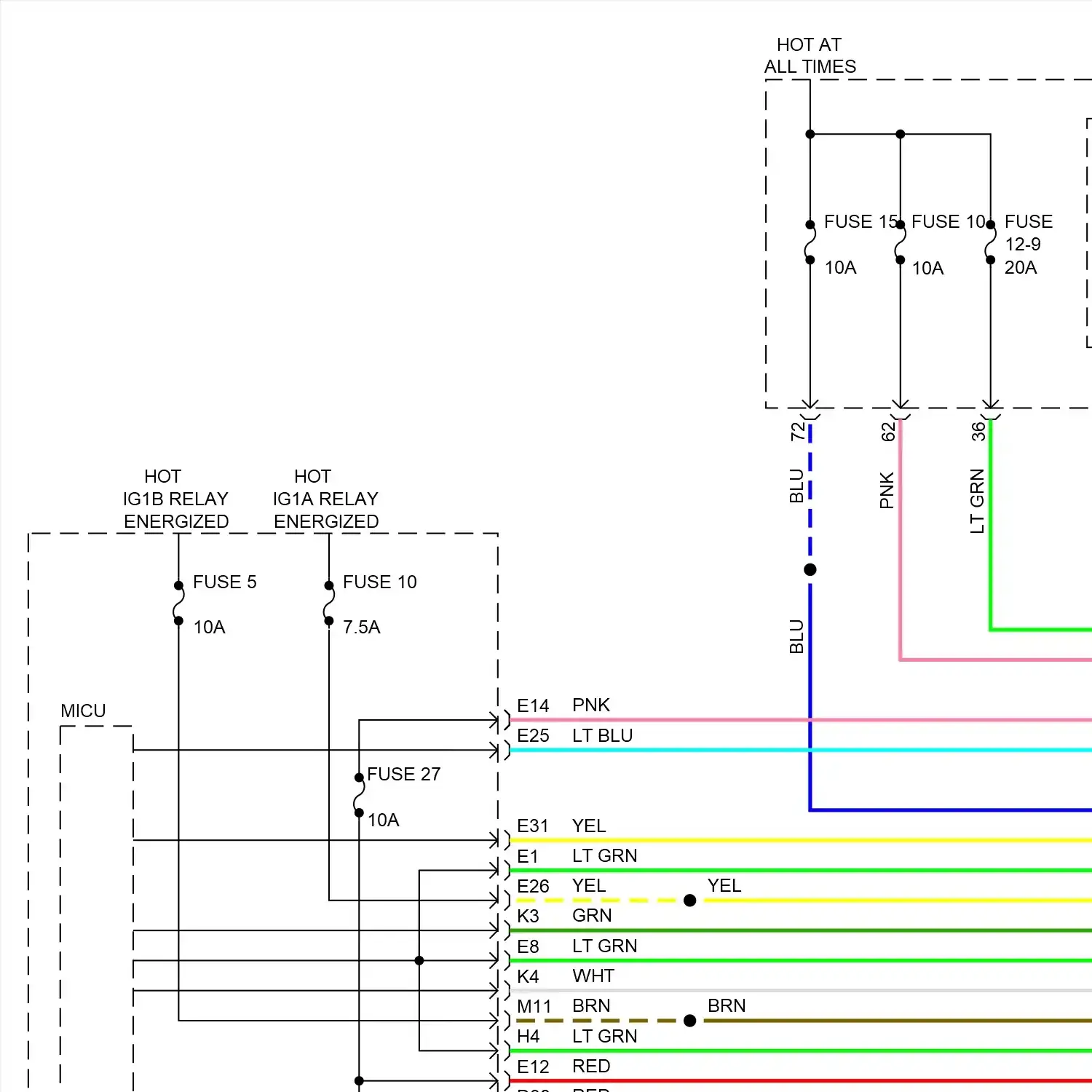
Task: Select the 7.5A fuse rating text
Action: tap(362, 627)
